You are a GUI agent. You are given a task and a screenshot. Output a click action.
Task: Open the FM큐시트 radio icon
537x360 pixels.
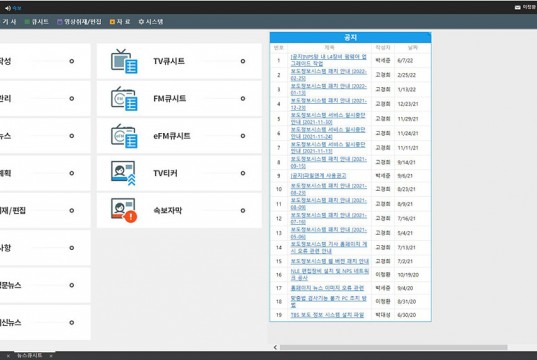pos(124,99)
